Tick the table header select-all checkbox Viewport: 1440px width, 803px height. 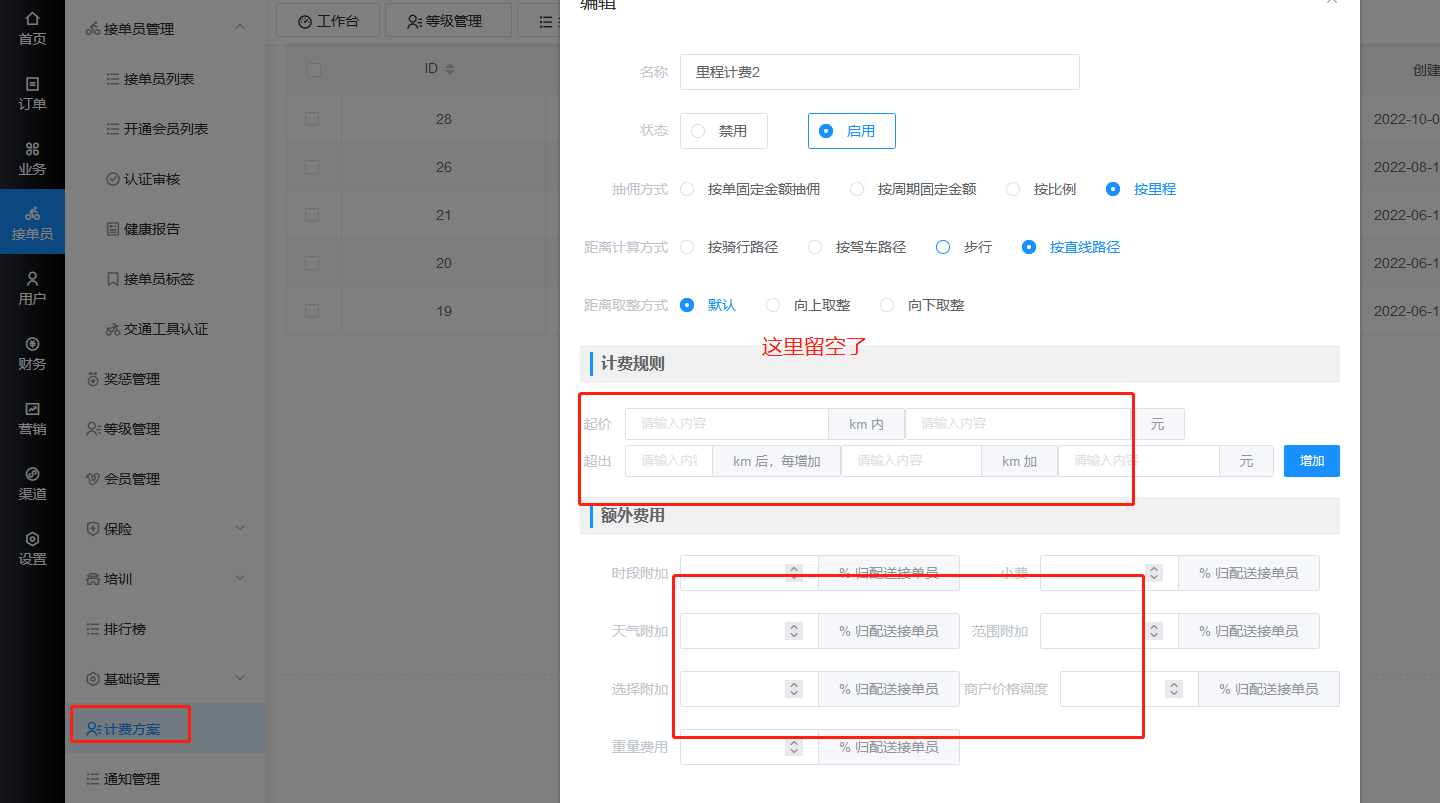point(314,69)
